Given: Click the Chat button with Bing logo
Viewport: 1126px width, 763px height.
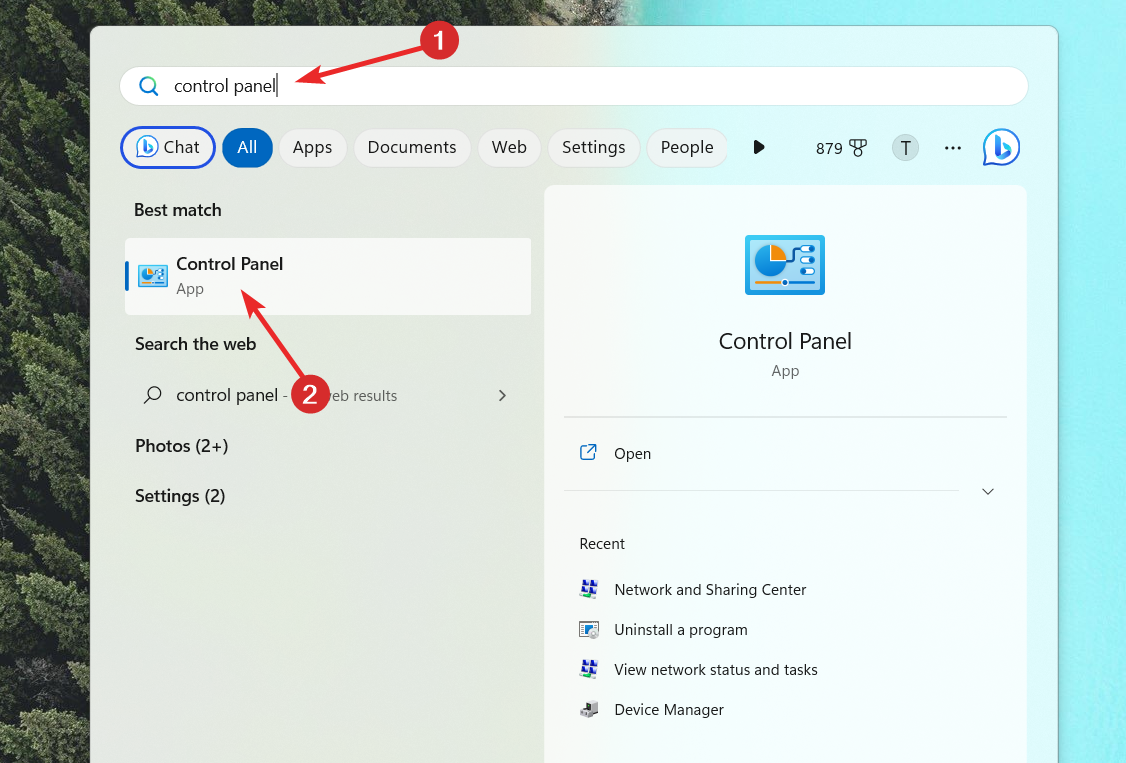Looking at the screenshot, I should click(168, 148).
